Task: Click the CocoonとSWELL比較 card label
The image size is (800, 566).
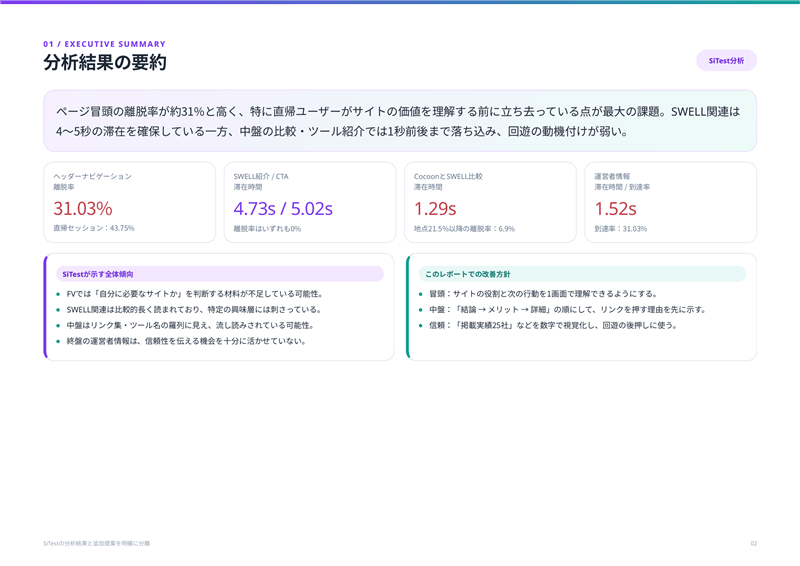Action: pos(448,176)
